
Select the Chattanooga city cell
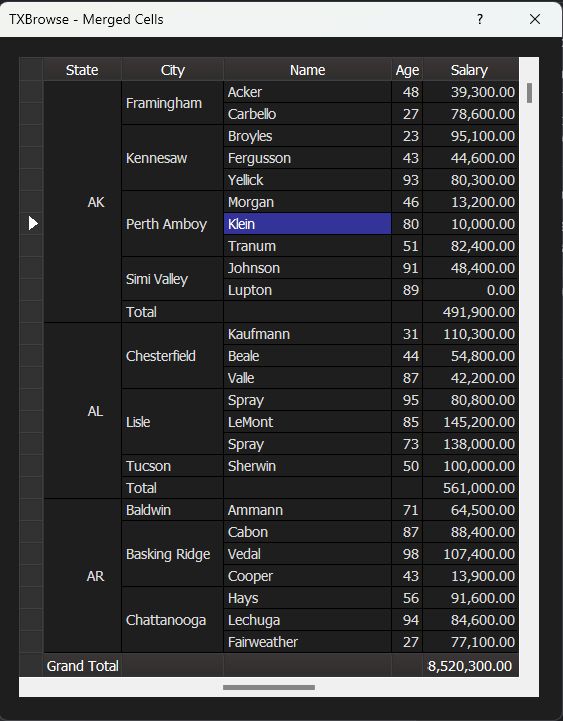172,620
